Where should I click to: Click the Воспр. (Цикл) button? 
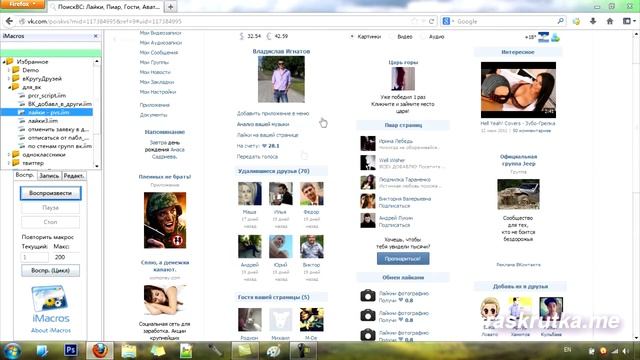51,271
